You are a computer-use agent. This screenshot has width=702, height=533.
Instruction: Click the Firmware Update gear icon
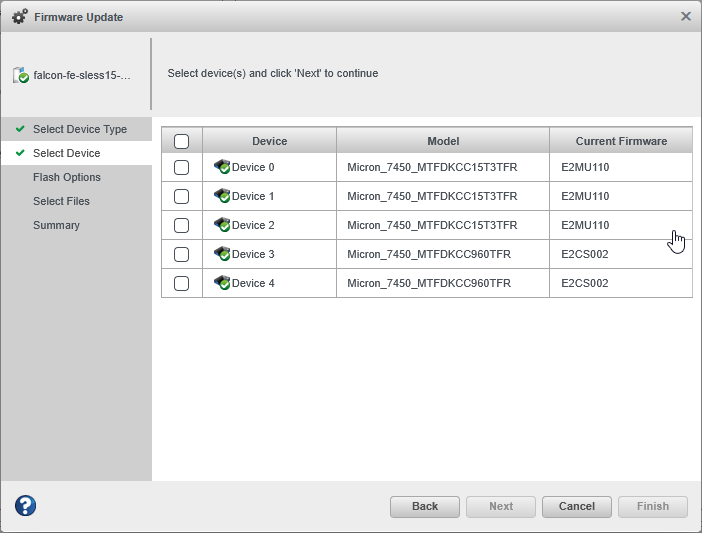click(19, 17)
